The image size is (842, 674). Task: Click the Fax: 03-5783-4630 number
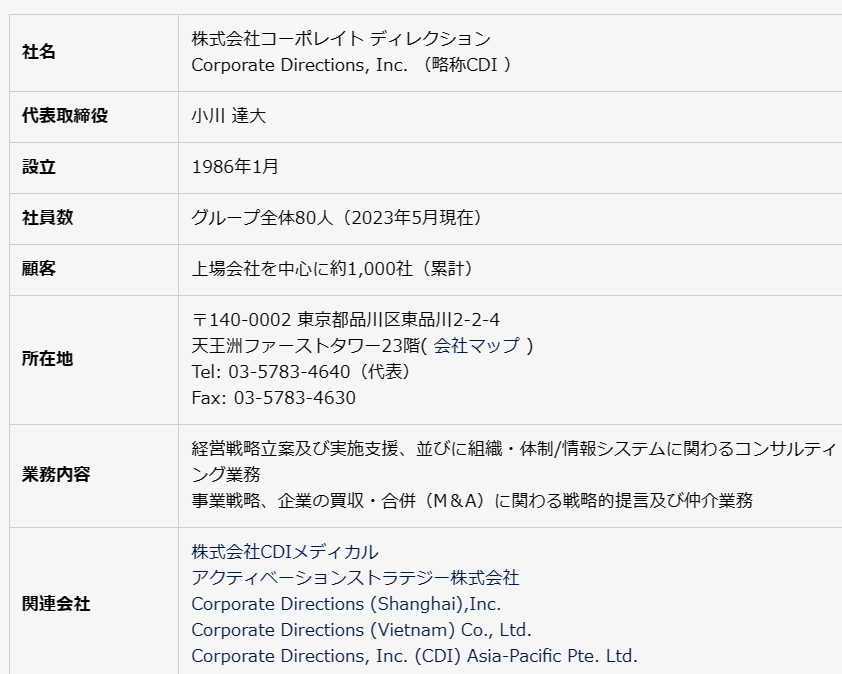(274, 398)
